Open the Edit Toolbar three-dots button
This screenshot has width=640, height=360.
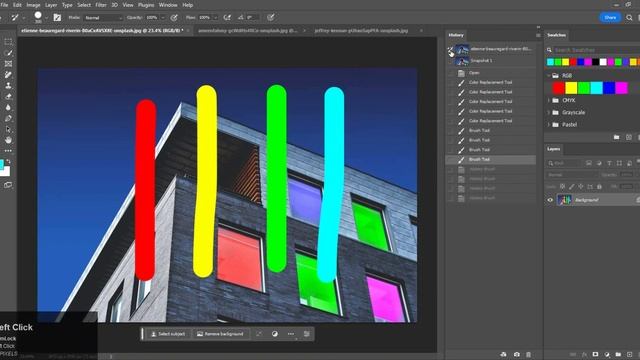click(8, 151)
